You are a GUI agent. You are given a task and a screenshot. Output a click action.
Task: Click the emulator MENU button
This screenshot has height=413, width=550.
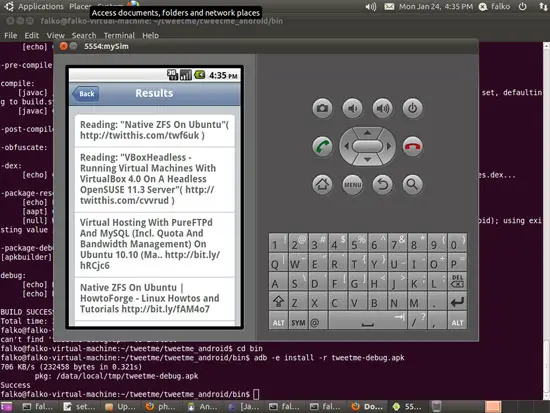(353, 184)
